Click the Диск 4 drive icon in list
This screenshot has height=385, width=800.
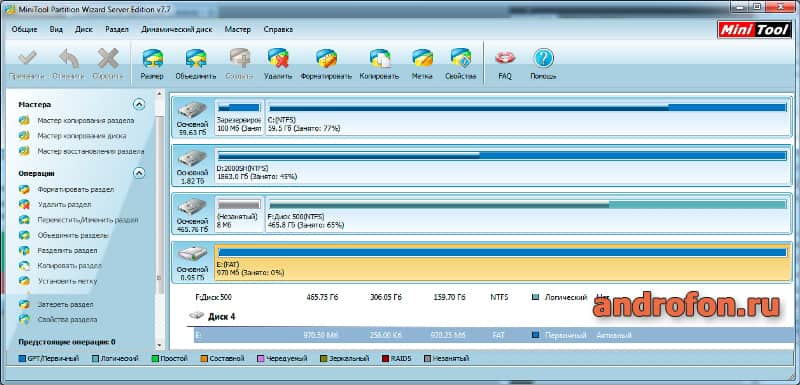(x=196, y=316)
